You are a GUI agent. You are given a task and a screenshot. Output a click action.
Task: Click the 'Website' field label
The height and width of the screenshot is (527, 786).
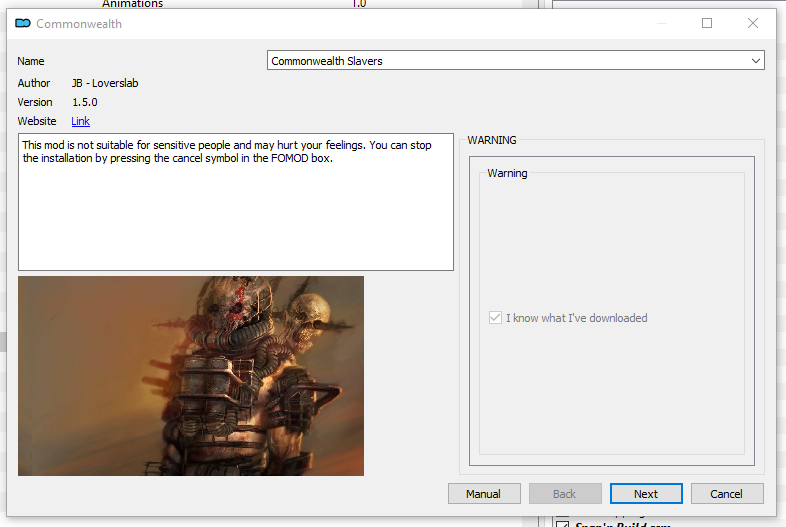(x=37, y=121)
